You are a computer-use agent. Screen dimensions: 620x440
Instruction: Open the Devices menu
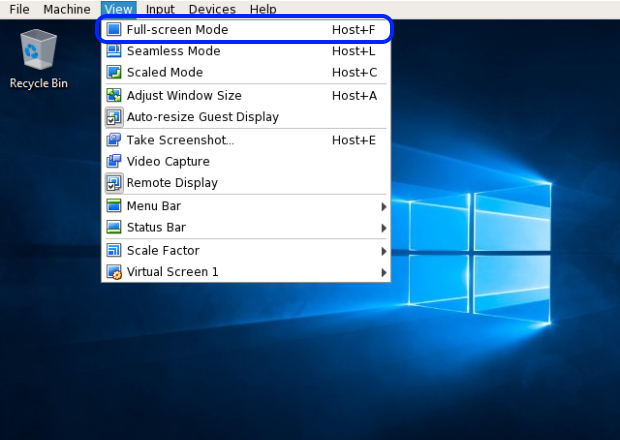pos(212,9)
